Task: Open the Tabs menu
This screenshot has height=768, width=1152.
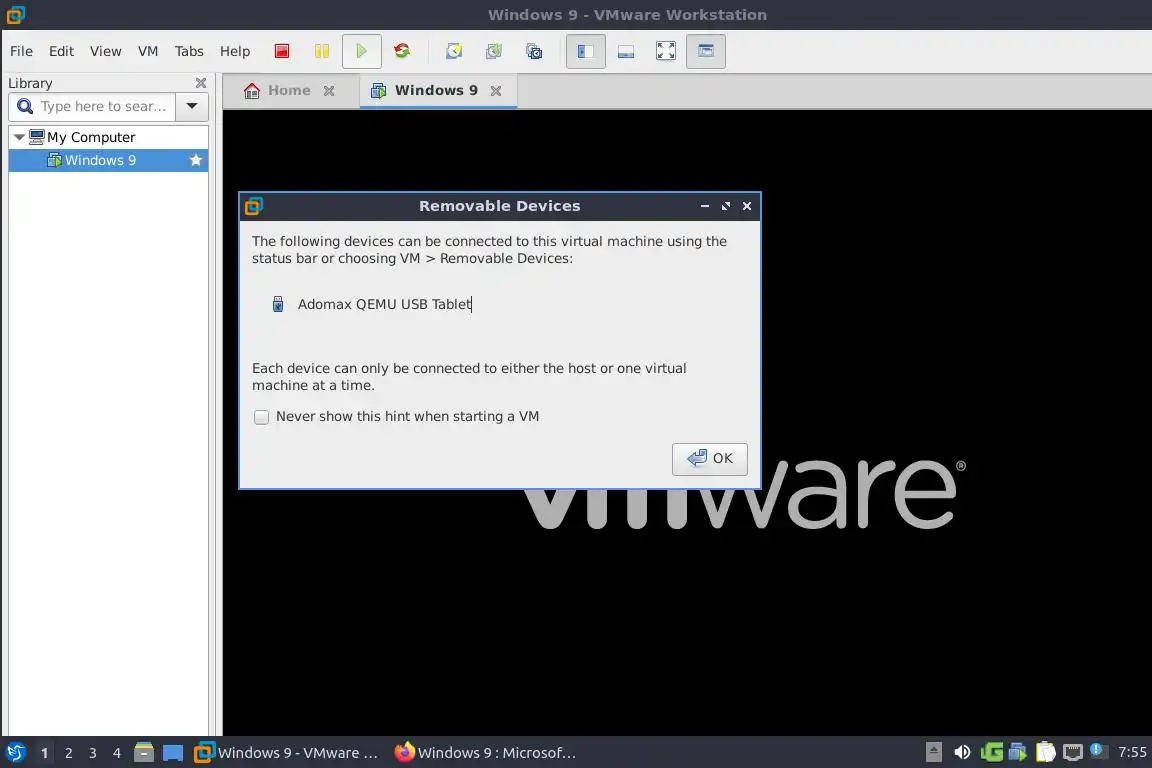Action: 189,51
